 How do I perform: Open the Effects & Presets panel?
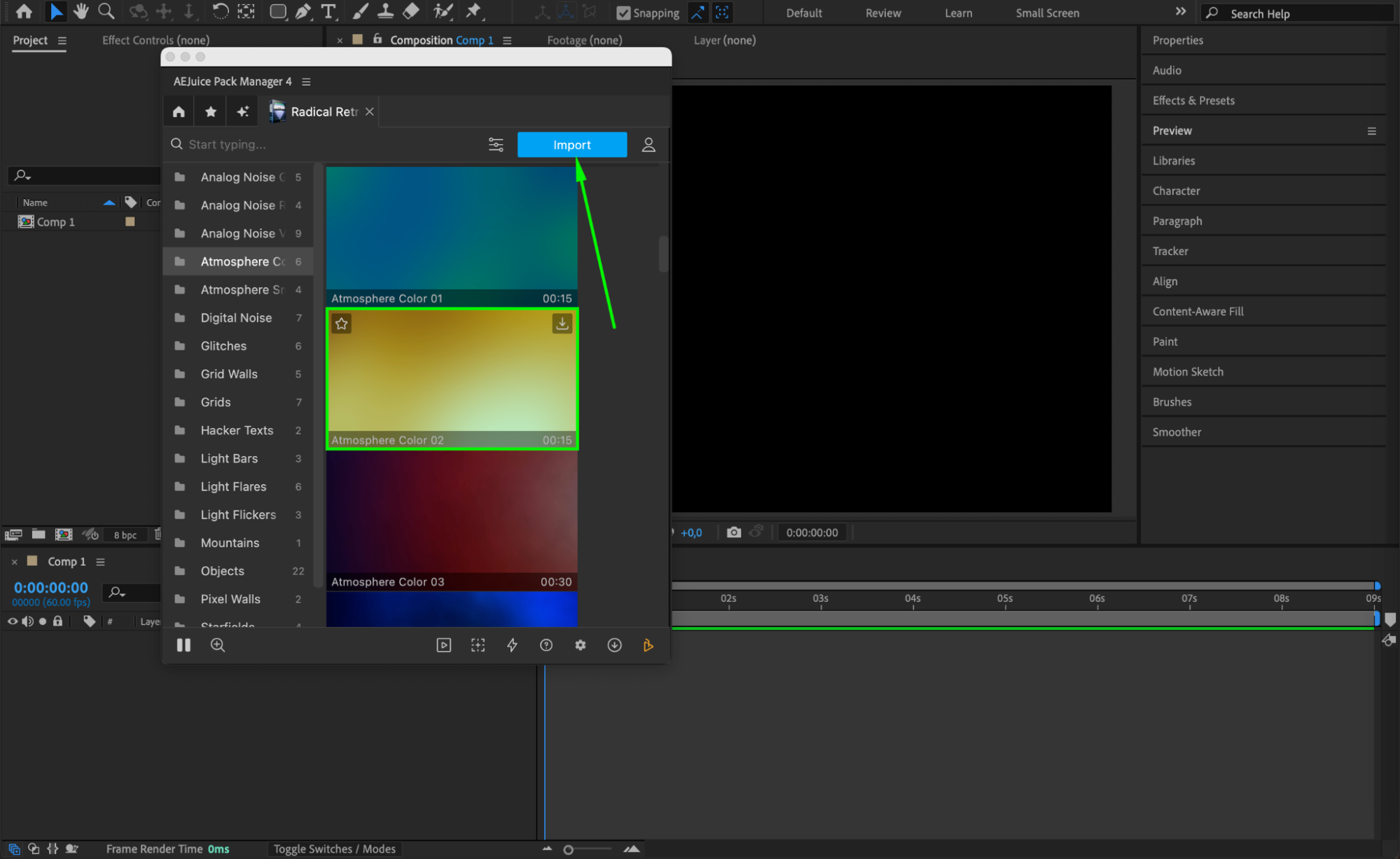point(1193,100)
